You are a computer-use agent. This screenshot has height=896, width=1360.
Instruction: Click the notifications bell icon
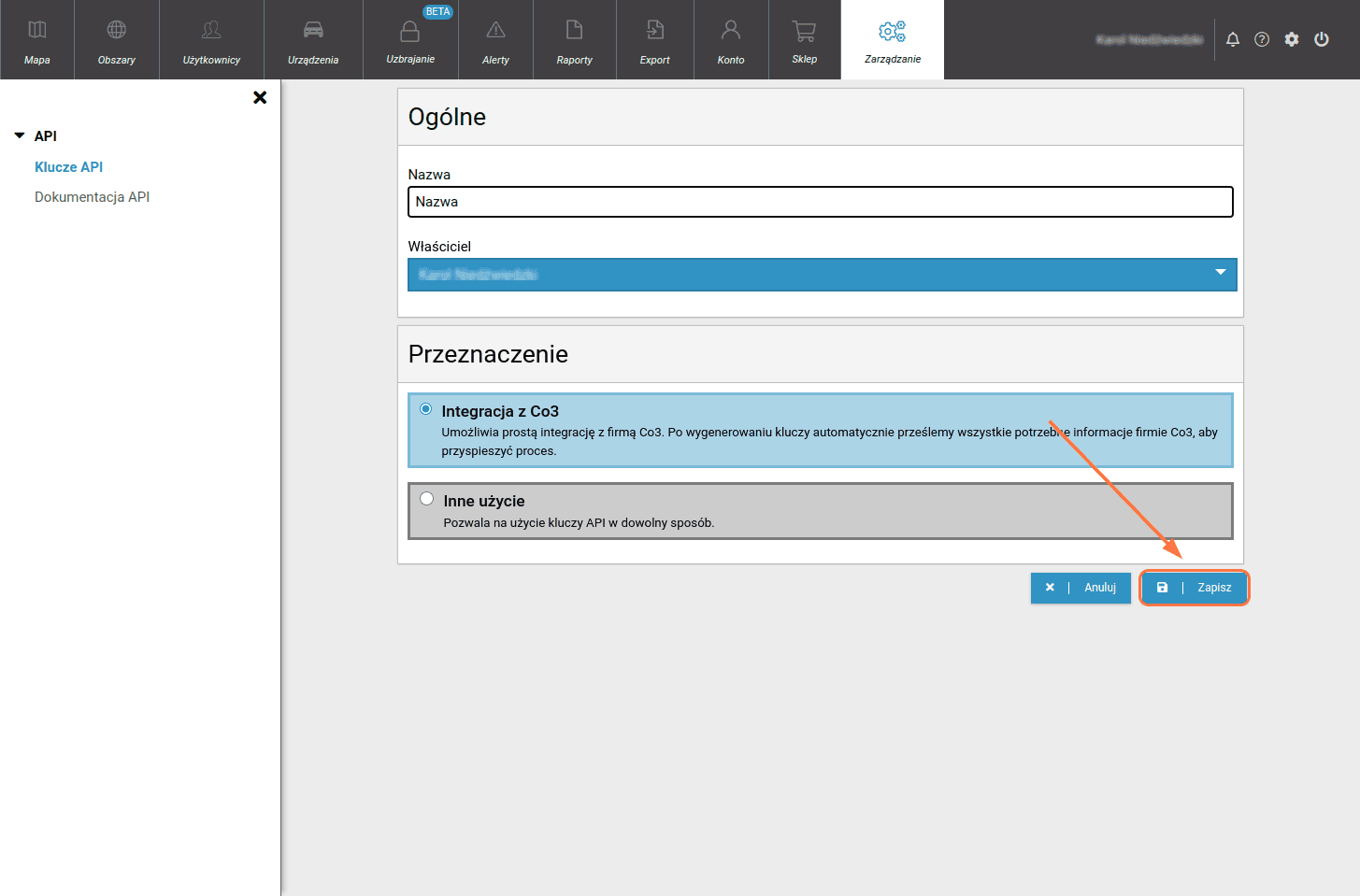pos(1233,39)
